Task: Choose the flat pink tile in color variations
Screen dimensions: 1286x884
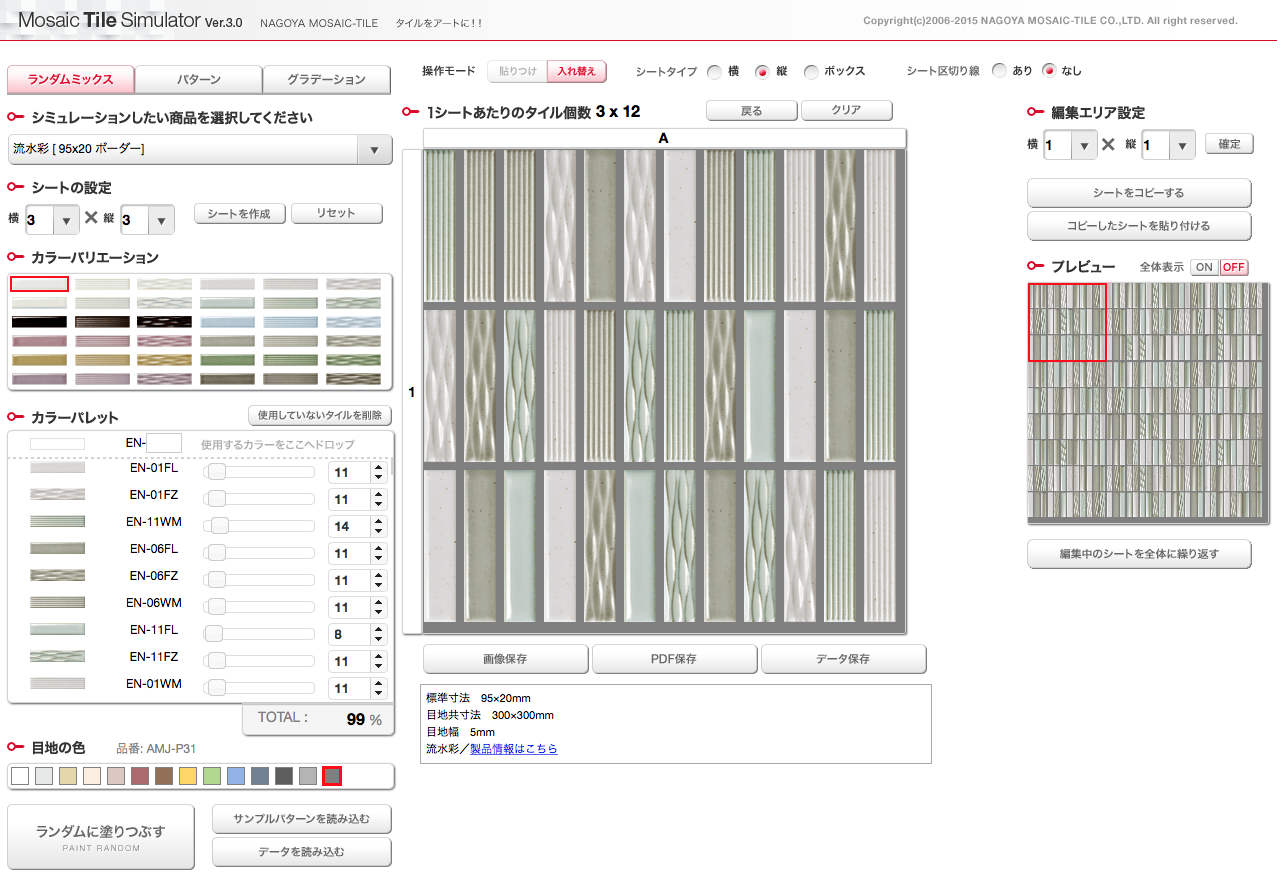Action: pyautogui.click(x=39, y=341)
